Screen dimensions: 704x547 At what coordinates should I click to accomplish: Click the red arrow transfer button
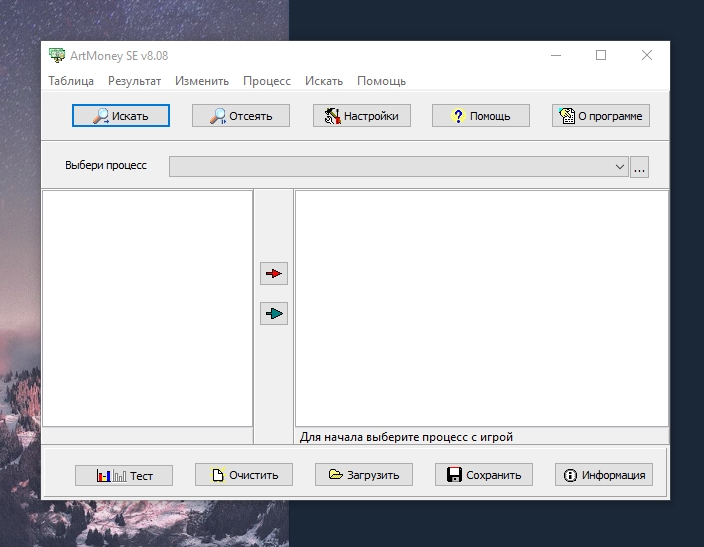coord(274,274)
